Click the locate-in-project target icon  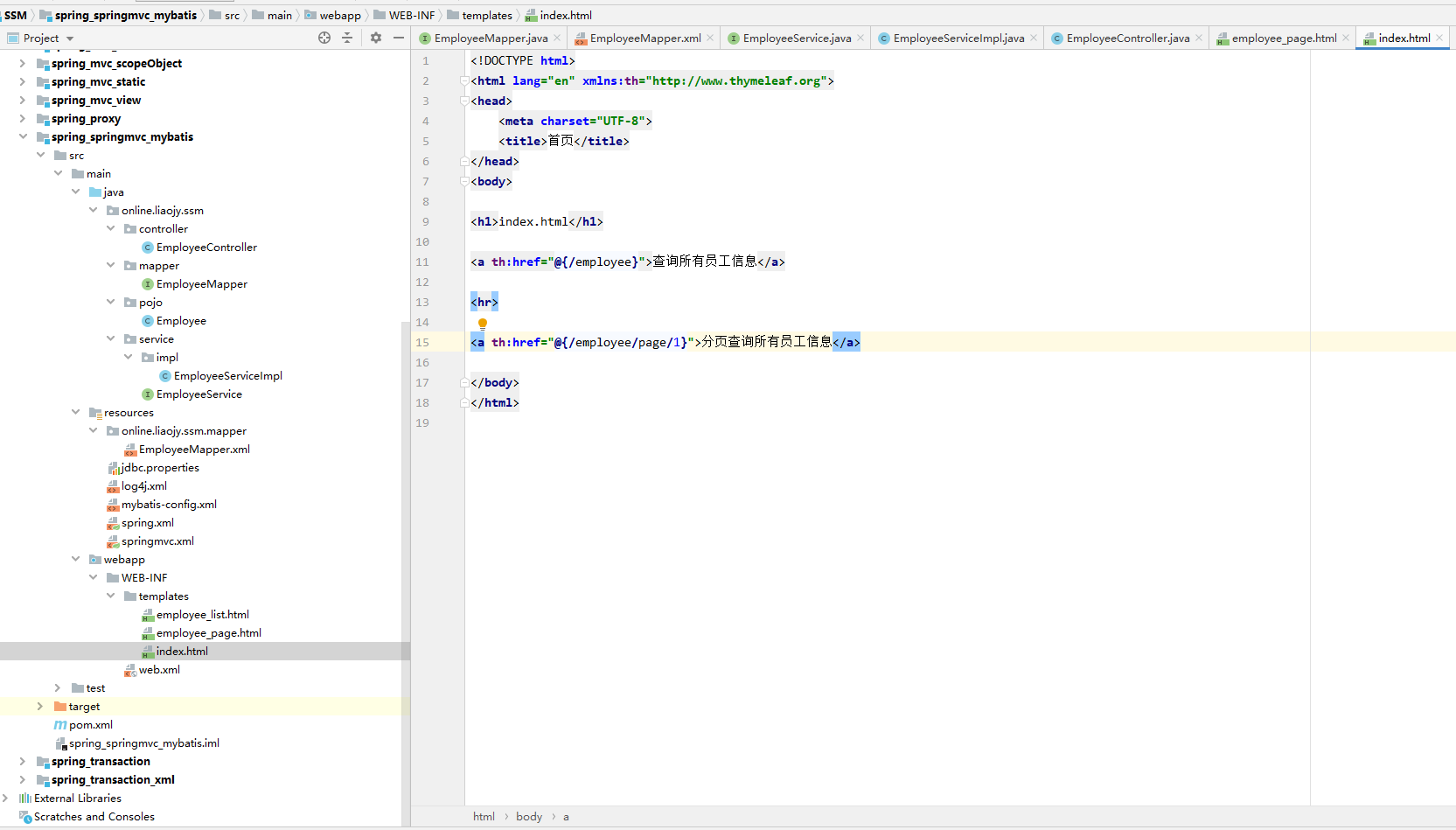click(324, 38)
